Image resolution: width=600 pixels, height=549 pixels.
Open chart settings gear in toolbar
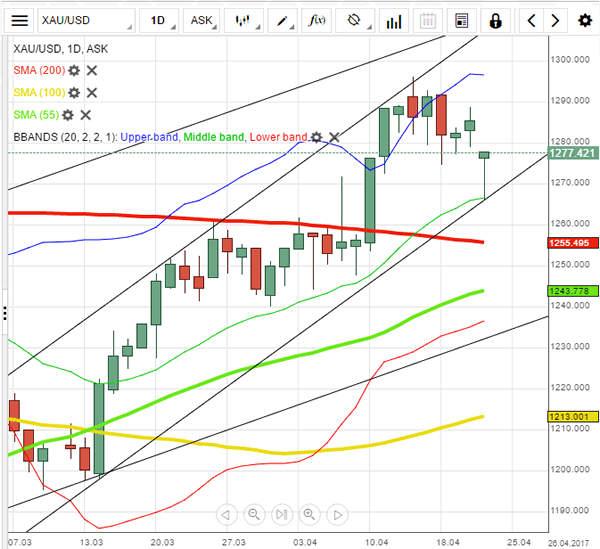click(x=585, y=20)
